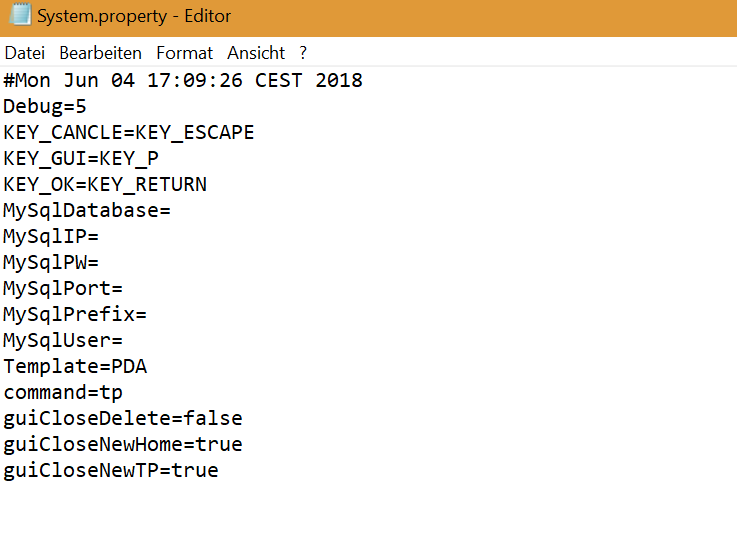Open the Bearbeiten menu

[x=100, y=53]
